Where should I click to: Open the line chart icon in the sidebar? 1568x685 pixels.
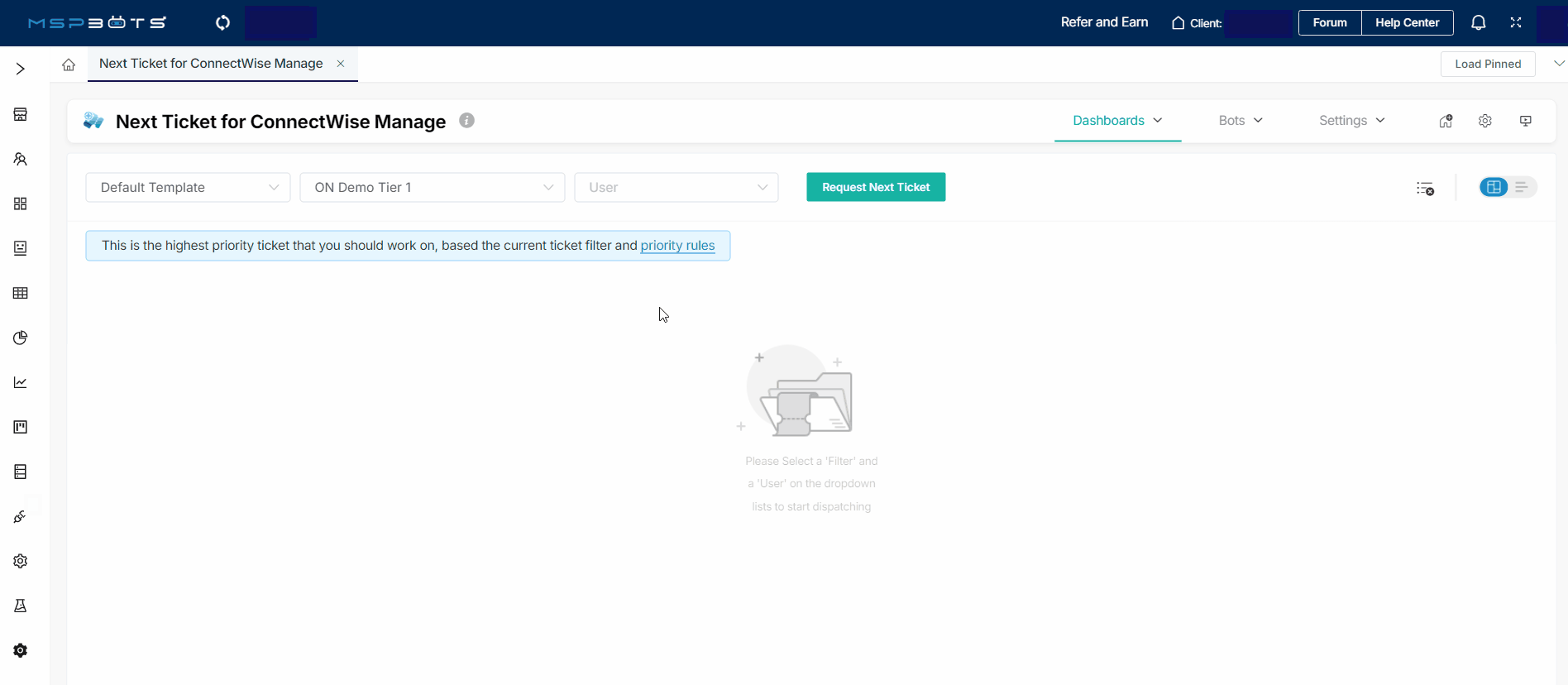[x=21, y=382]
